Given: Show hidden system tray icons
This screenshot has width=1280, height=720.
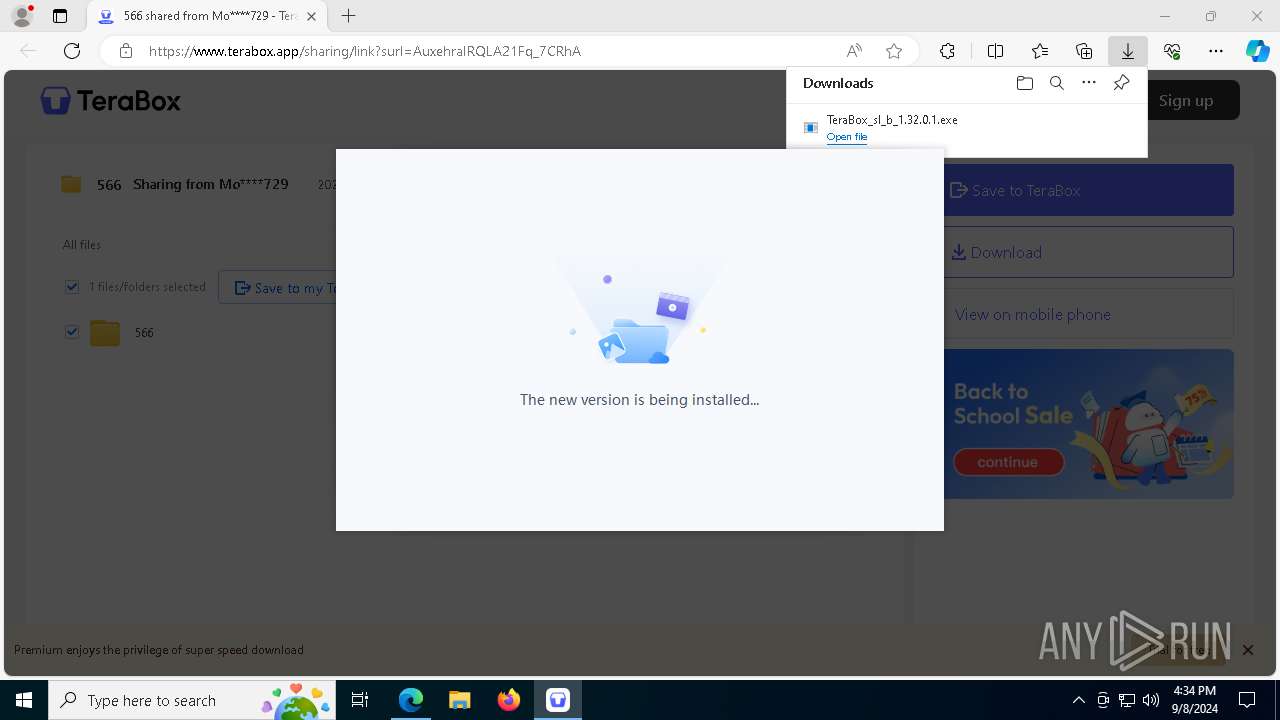Looking at the screenshot, I should (x=1078, y=700).
